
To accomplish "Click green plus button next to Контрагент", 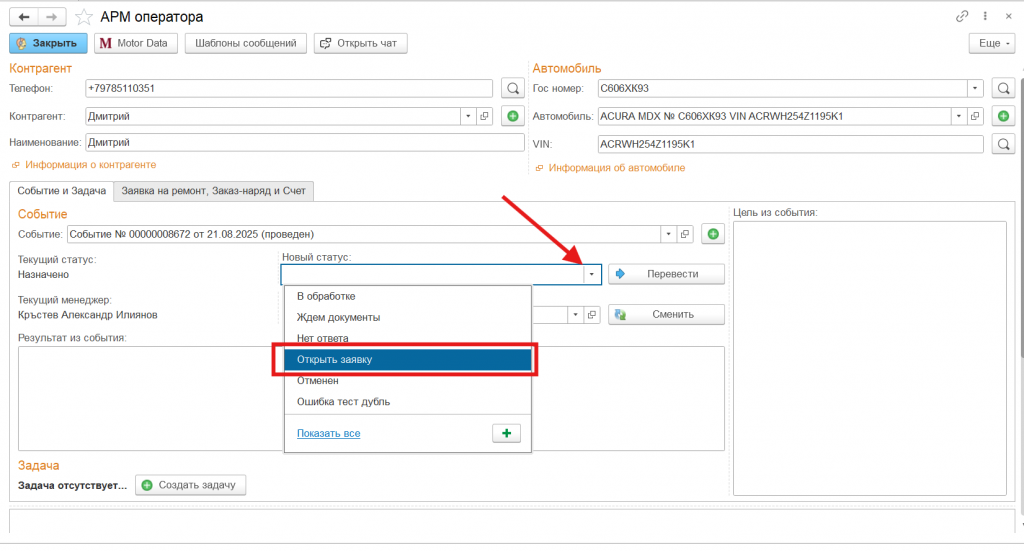I will coord(512,116).
